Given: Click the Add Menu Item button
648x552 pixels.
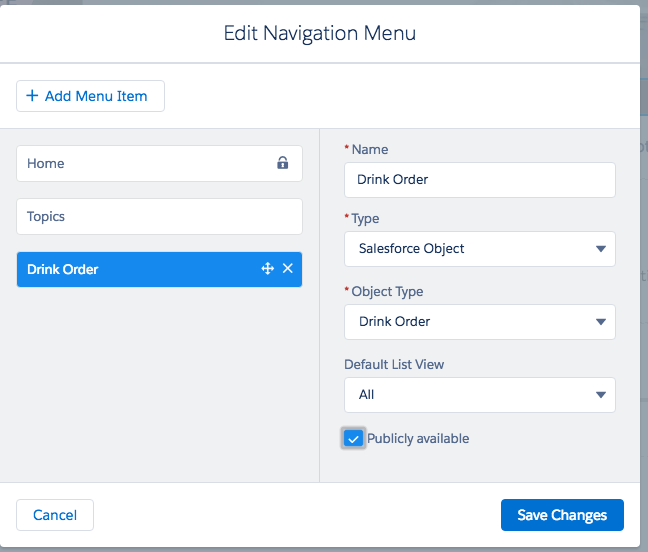Looking at the screenshot, I should pyautogui.click(x=90, y=96).
